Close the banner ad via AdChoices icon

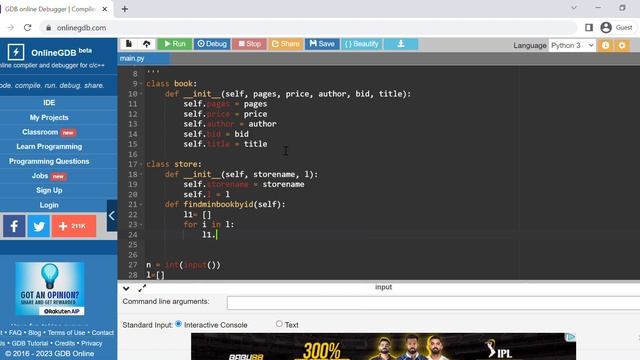point(571,337)
